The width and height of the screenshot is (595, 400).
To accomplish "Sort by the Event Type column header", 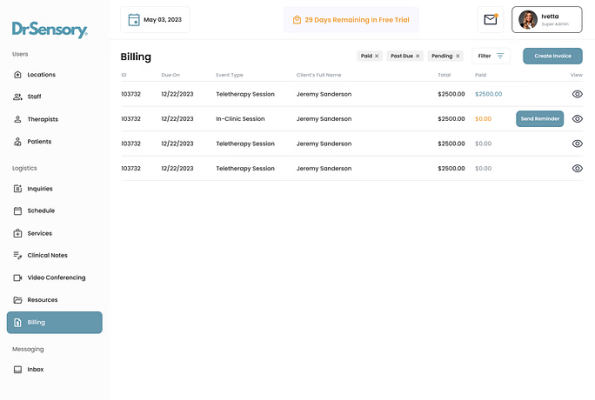I will (x=229, y=75).
